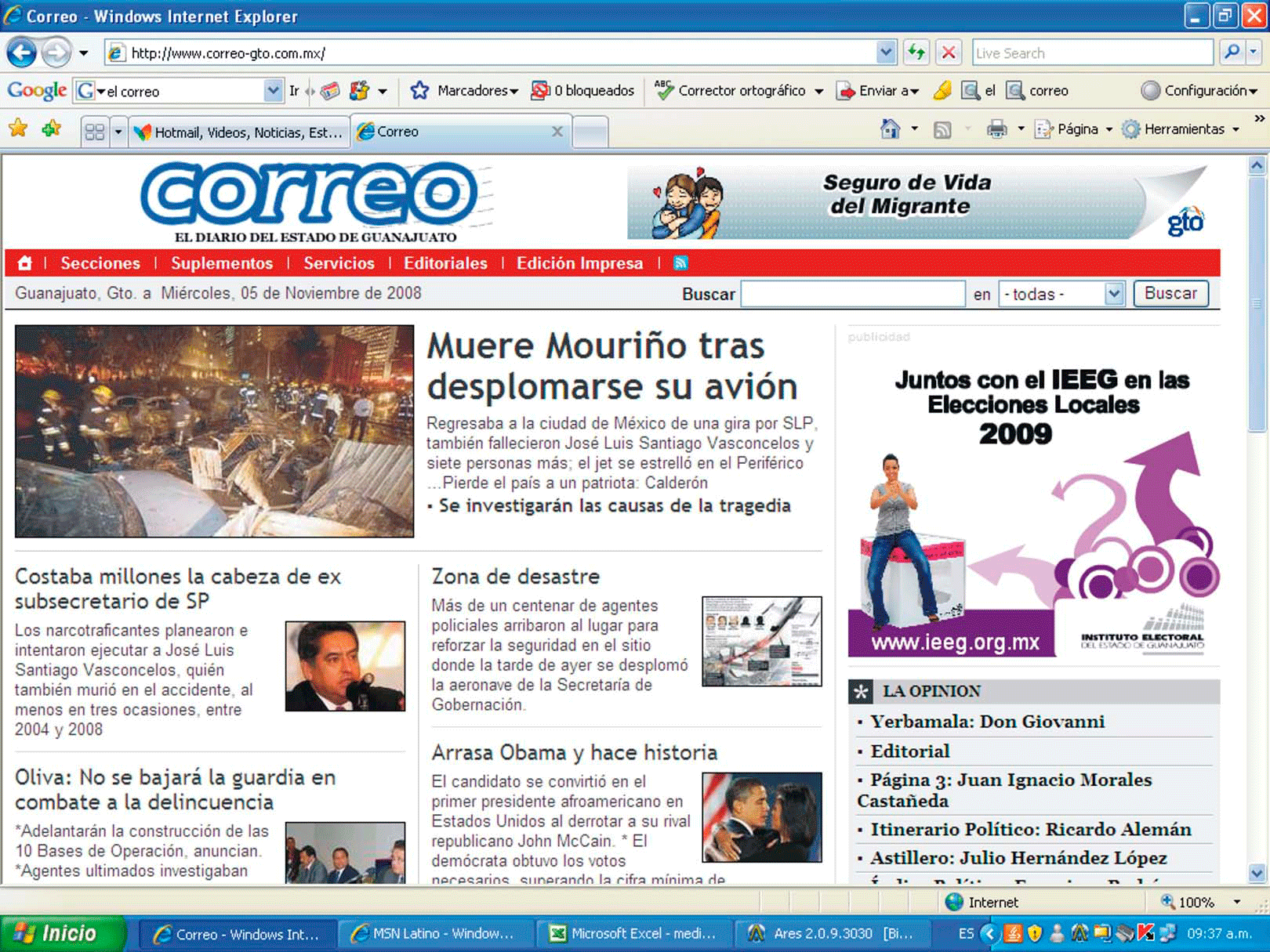
Task: Click the home icon in the red menu
Action: pos(25,263)
